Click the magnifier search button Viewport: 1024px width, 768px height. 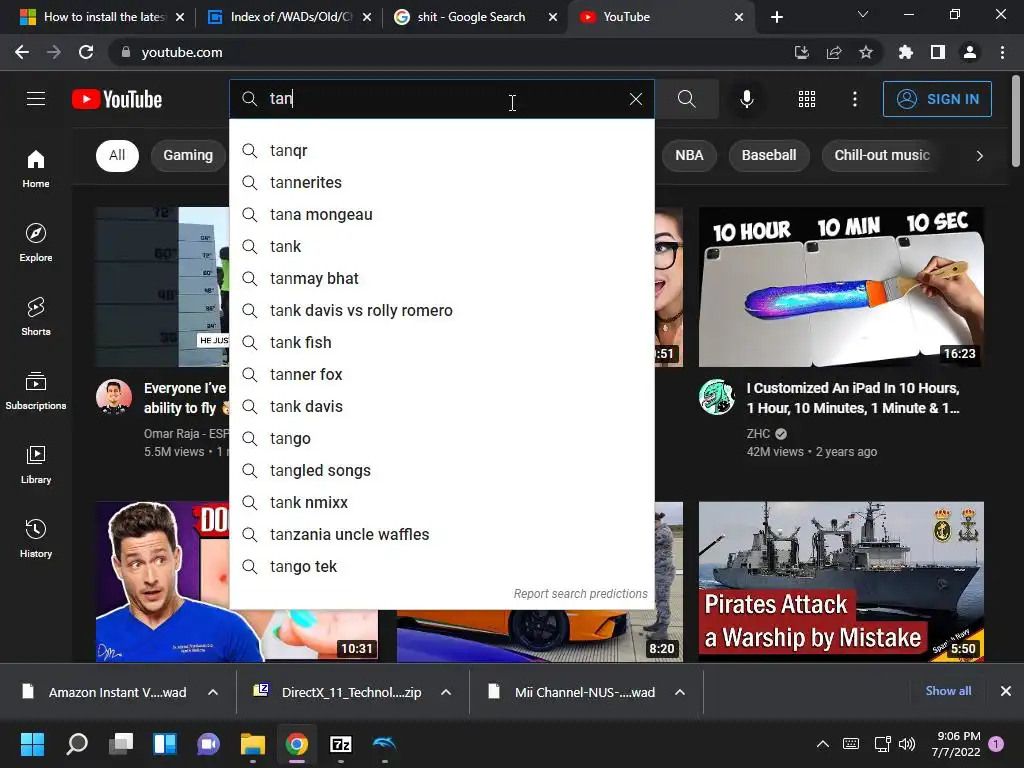coord(686,99)
